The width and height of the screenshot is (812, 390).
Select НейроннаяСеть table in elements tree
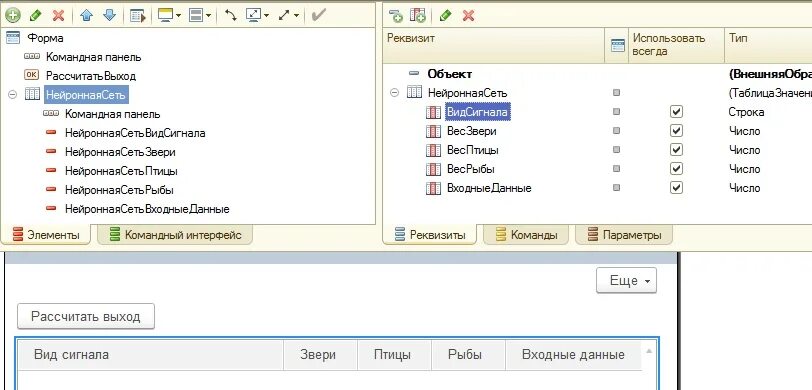[x=85, y=95]
